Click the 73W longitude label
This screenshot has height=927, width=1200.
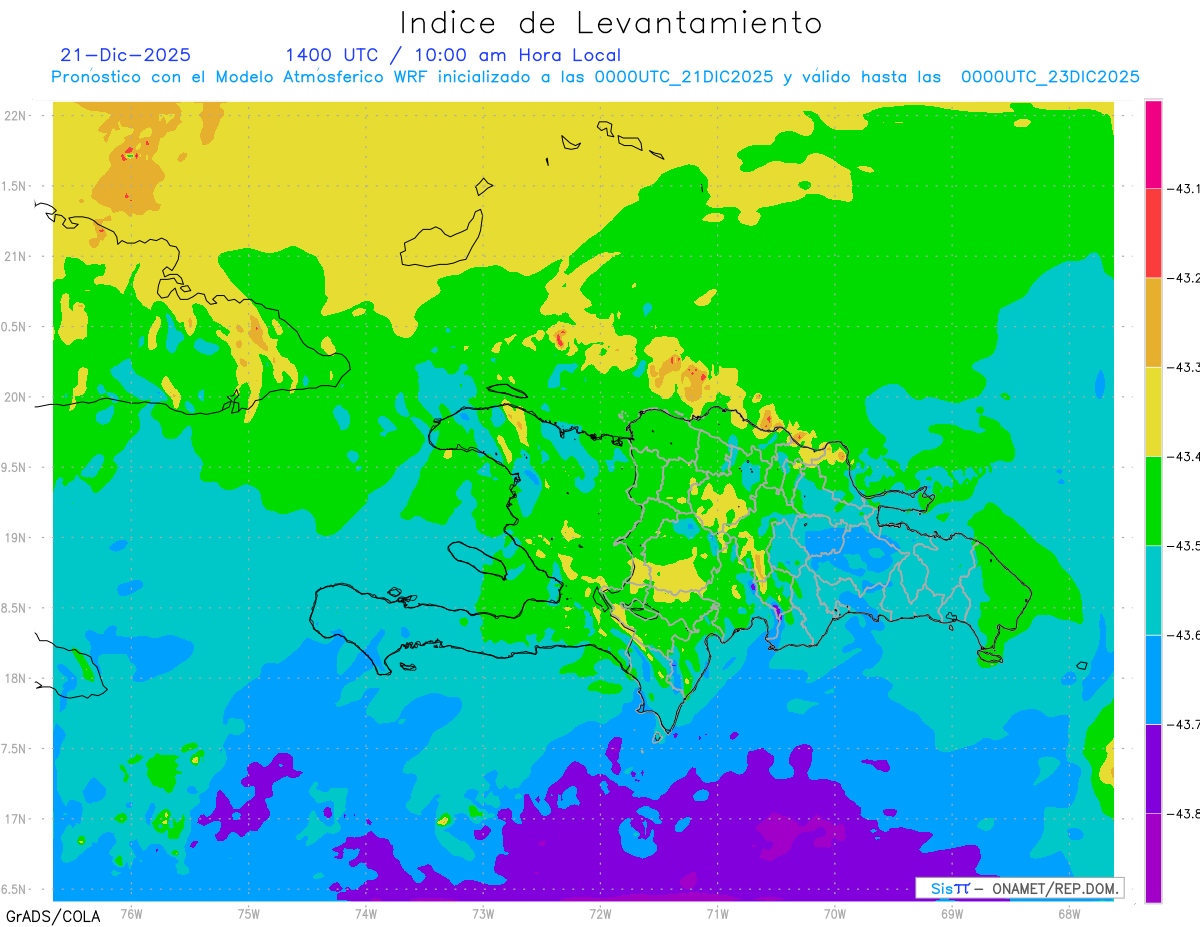point(483,913)
